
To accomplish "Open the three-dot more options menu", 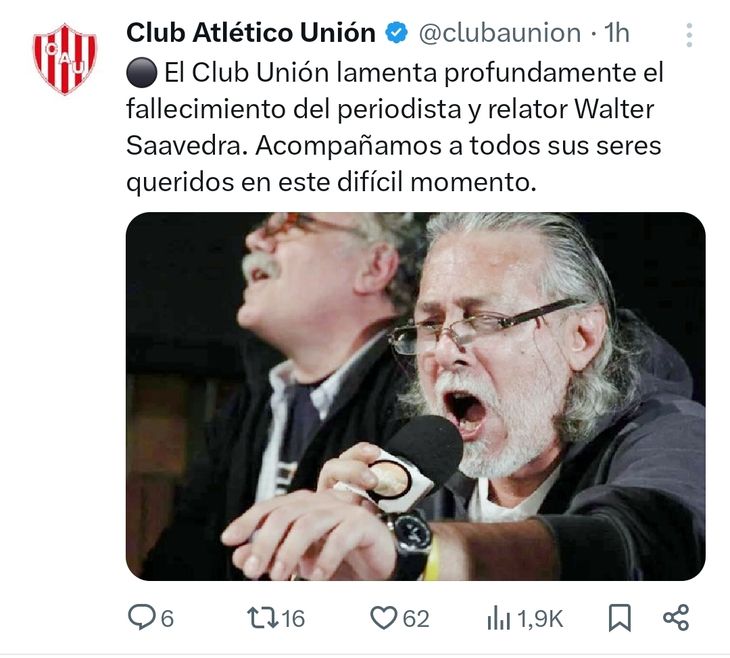I will pos(689,34).
